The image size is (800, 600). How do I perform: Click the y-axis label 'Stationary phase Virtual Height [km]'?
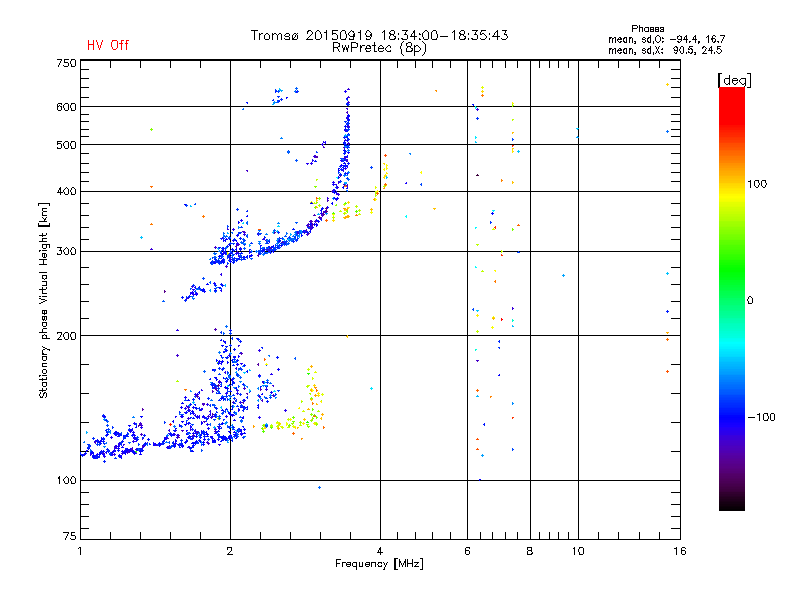pyautogui.click(x=44, y=300)
